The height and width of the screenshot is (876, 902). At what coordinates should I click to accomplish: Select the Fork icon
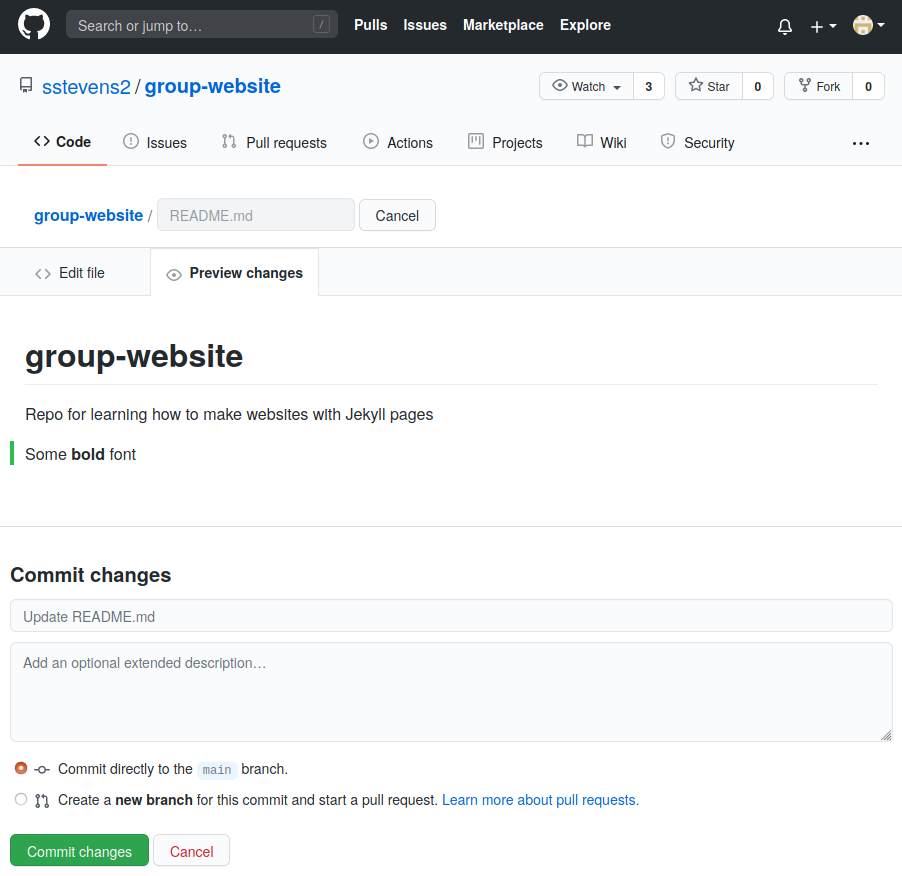[805, 86]
